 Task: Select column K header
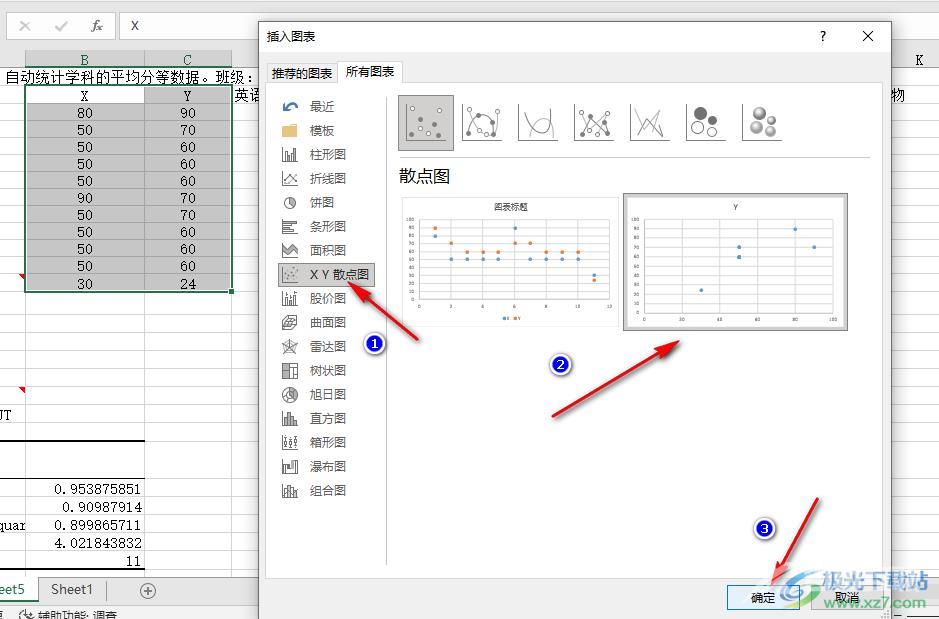point(919,60)
